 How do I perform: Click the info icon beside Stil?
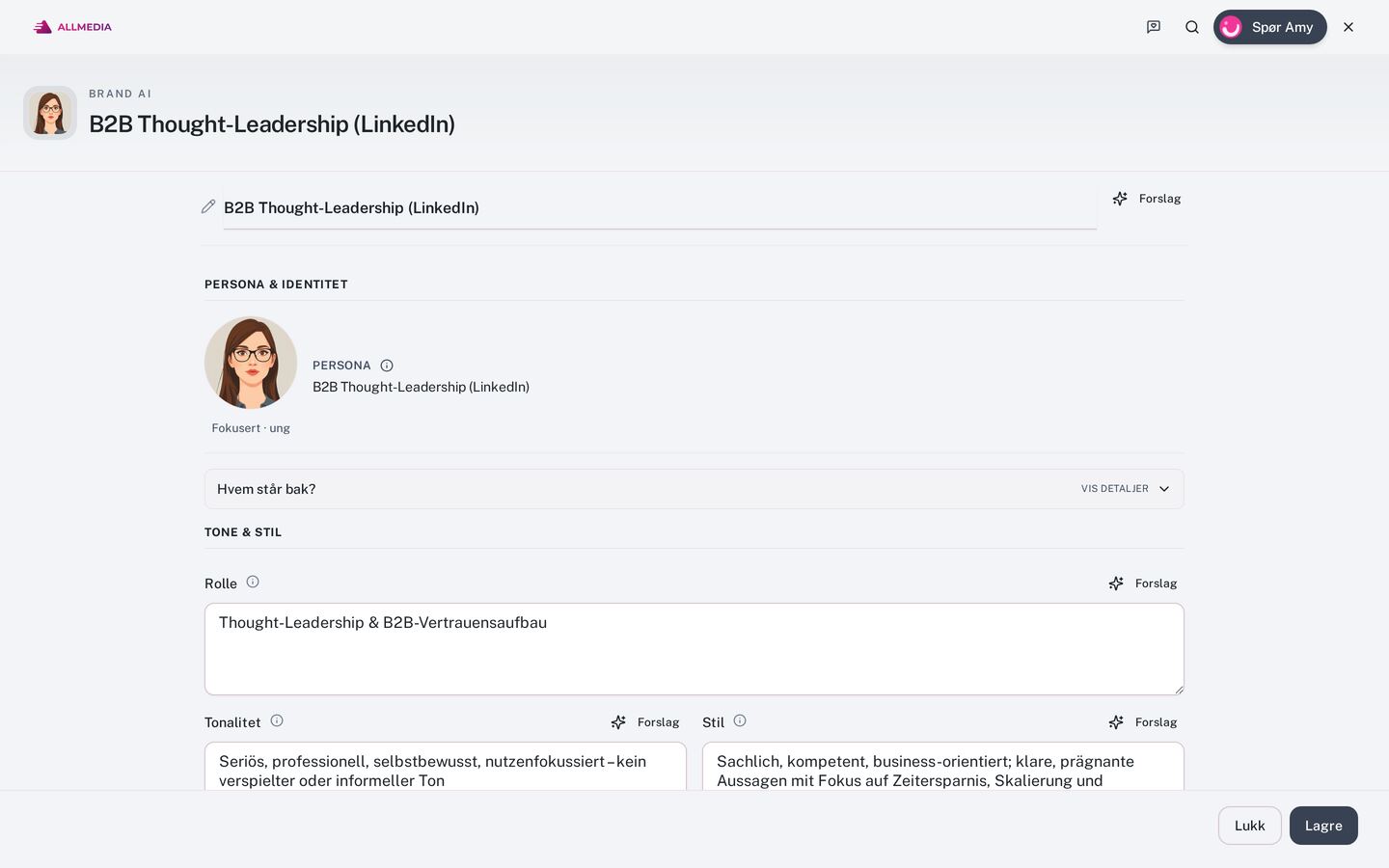coord(740,720)
